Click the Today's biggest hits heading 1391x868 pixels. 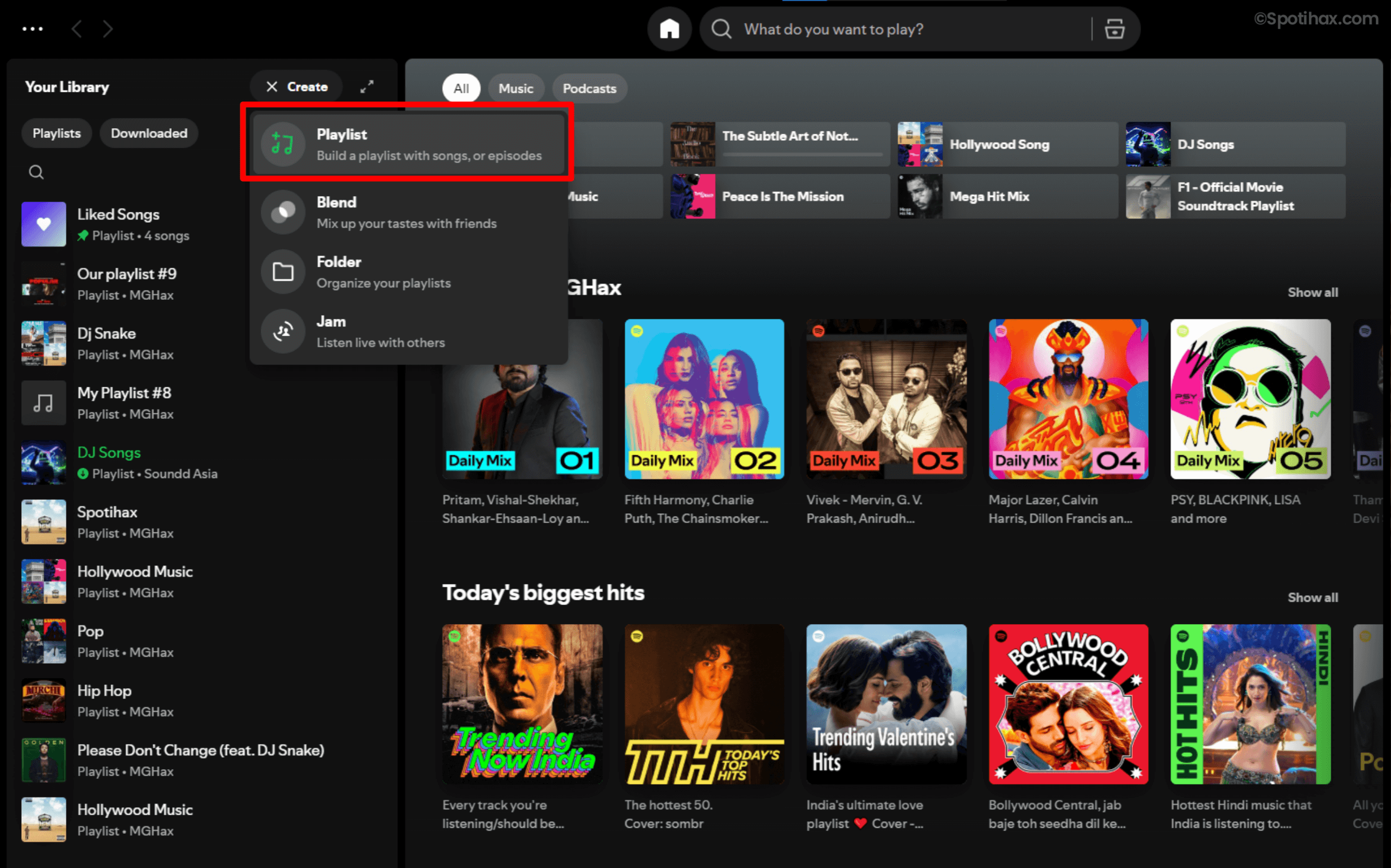(x=543, y=593)
